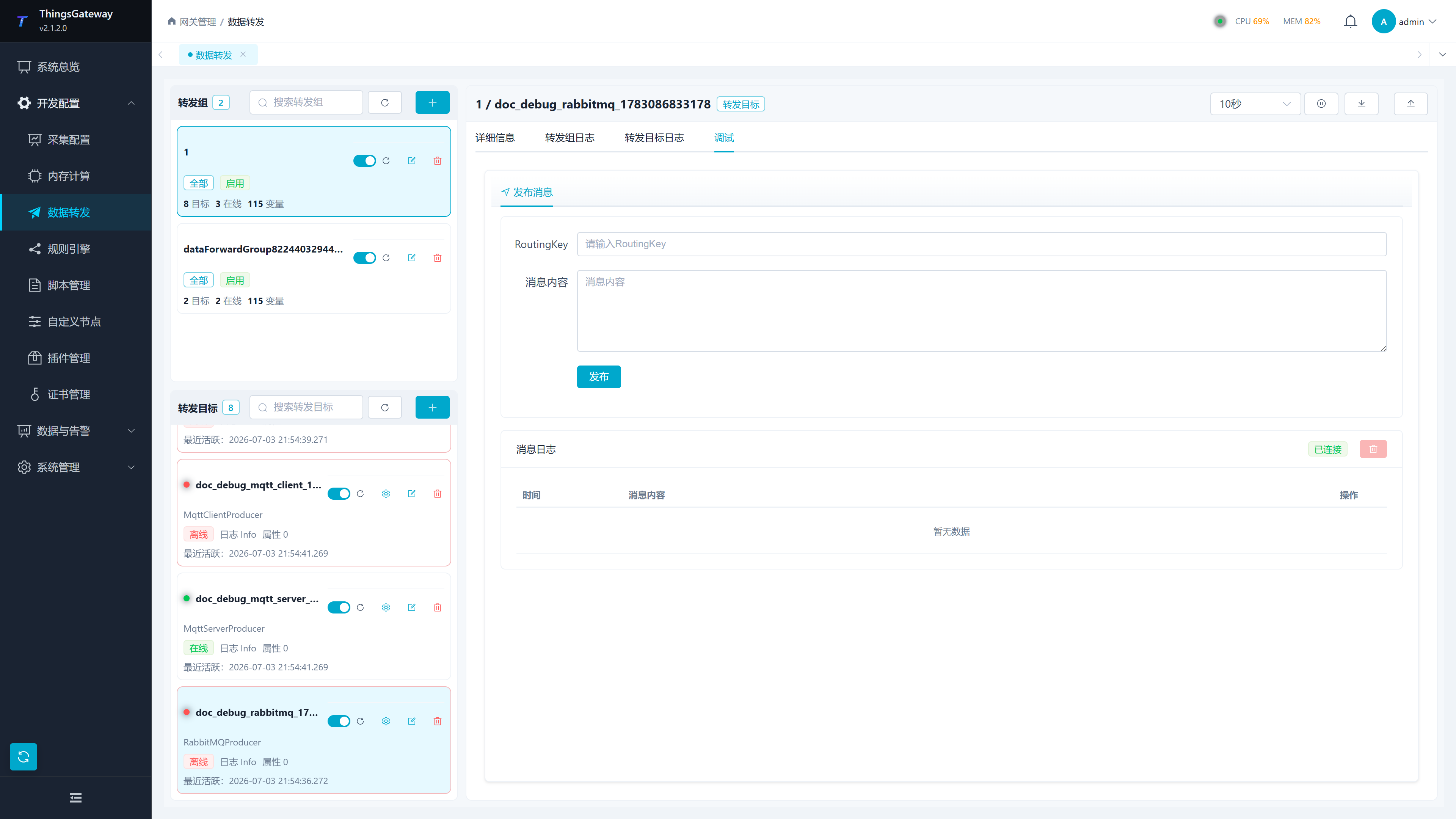Edit the doc_debug_mqtt_server target
Viewport: 1456px width, 819px height.
[x=412, y=607]
